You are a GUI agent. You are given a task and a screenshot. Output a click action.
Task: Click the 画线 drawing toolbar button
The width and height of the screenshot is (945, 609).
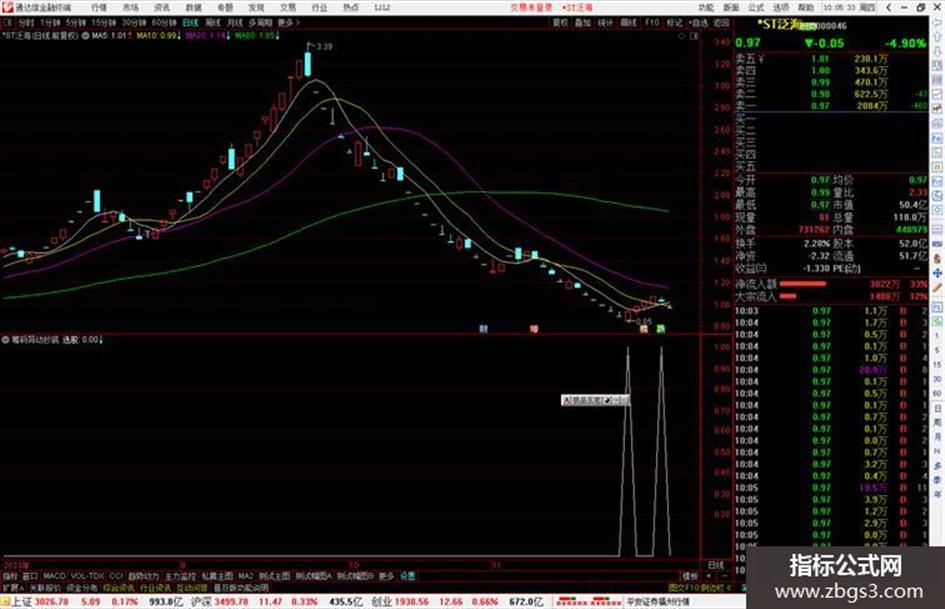click(629, 22)
